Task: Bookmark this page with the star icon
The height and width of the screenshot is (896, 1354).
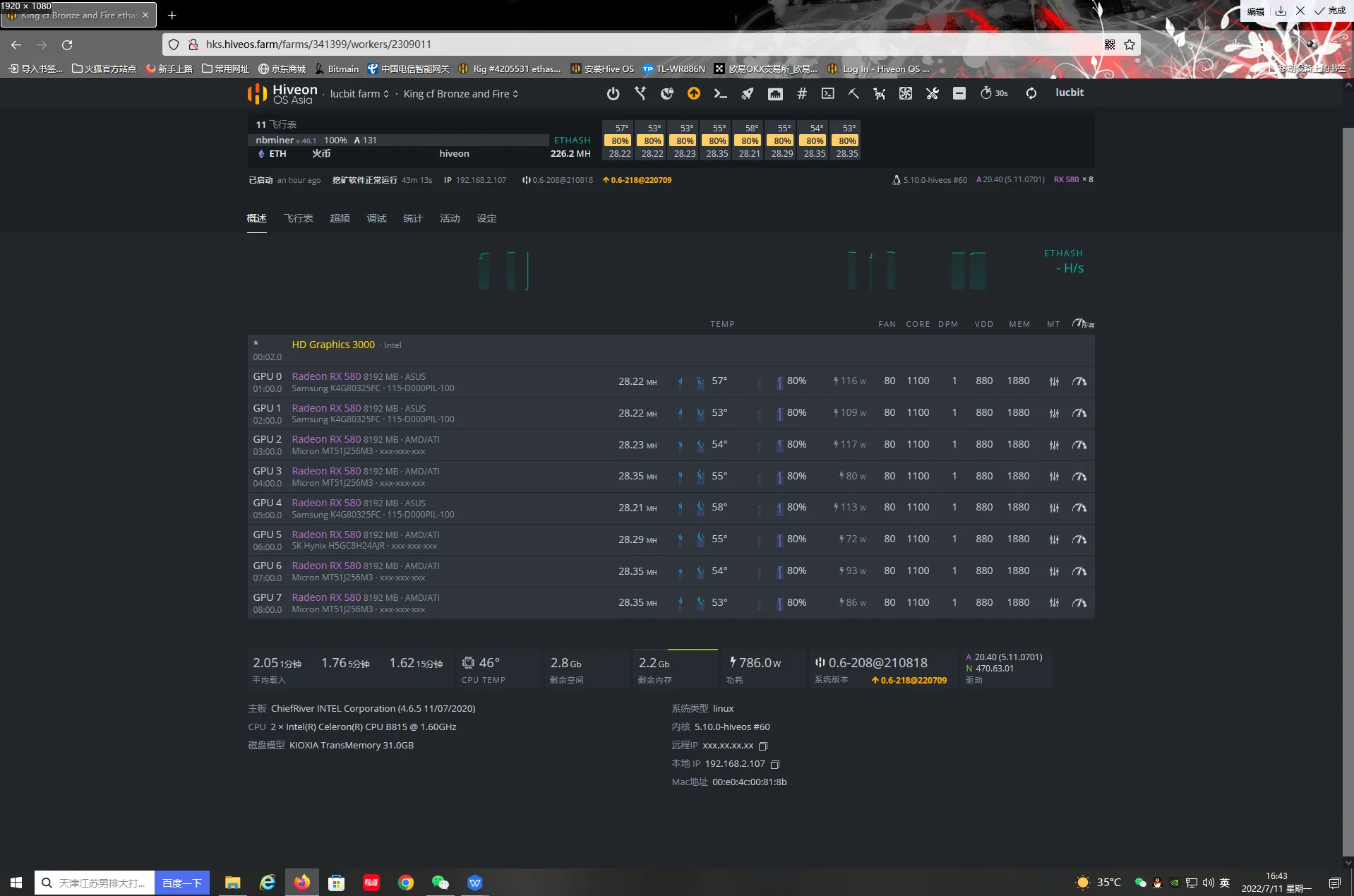Action: click(x=1130, y=44)
